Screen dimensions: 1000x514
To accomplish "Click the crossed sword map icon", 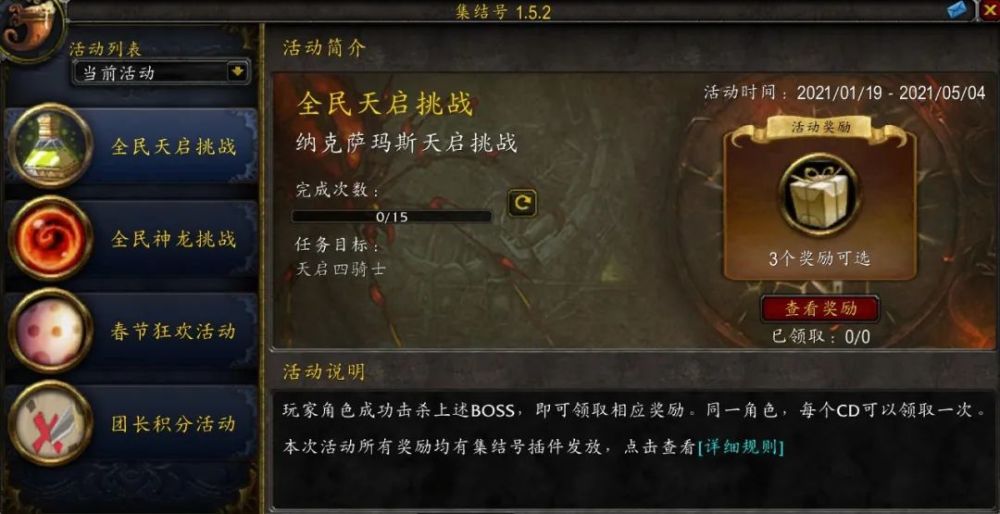I will [x=51, y=423].
